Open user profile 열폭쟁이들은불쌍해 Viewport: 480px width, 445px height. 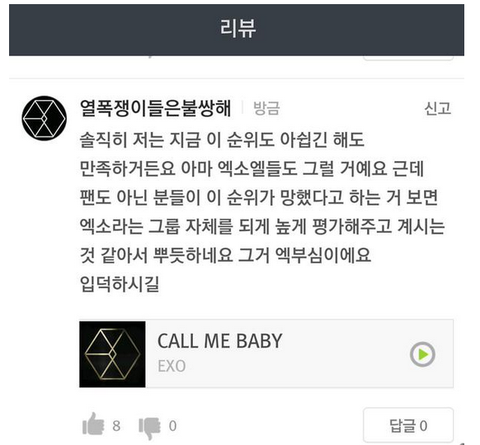pos(155,108)
